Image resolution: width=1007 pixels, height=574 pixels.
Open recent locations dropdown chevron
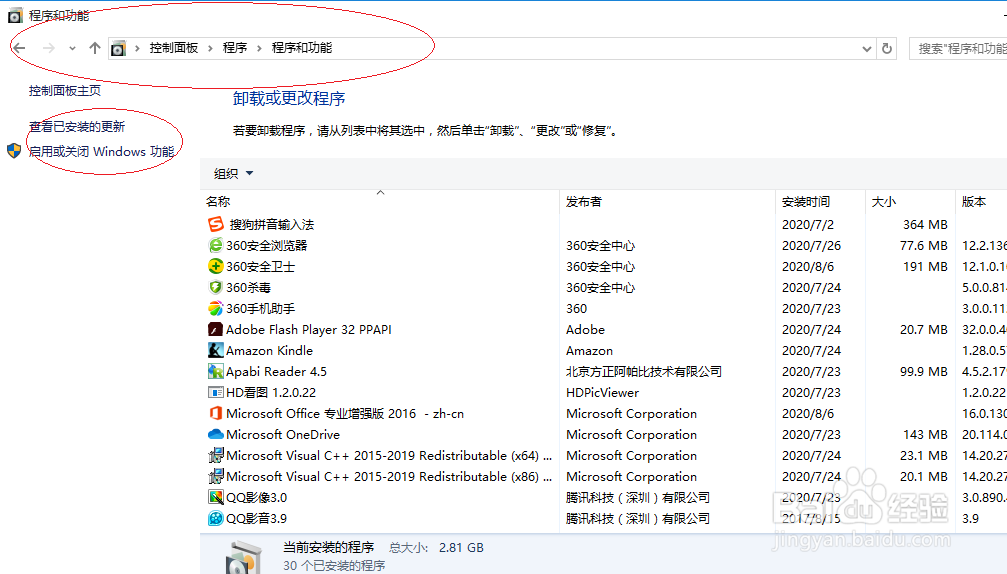(73, 49)
